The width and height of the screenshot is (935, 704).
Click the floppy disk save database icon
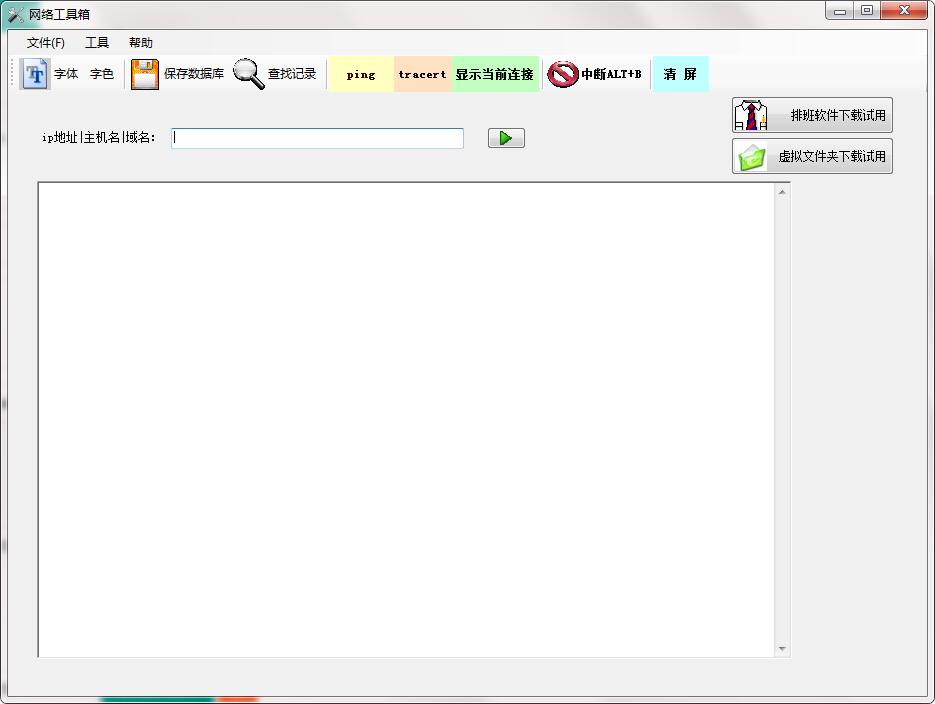click(145, 74)
